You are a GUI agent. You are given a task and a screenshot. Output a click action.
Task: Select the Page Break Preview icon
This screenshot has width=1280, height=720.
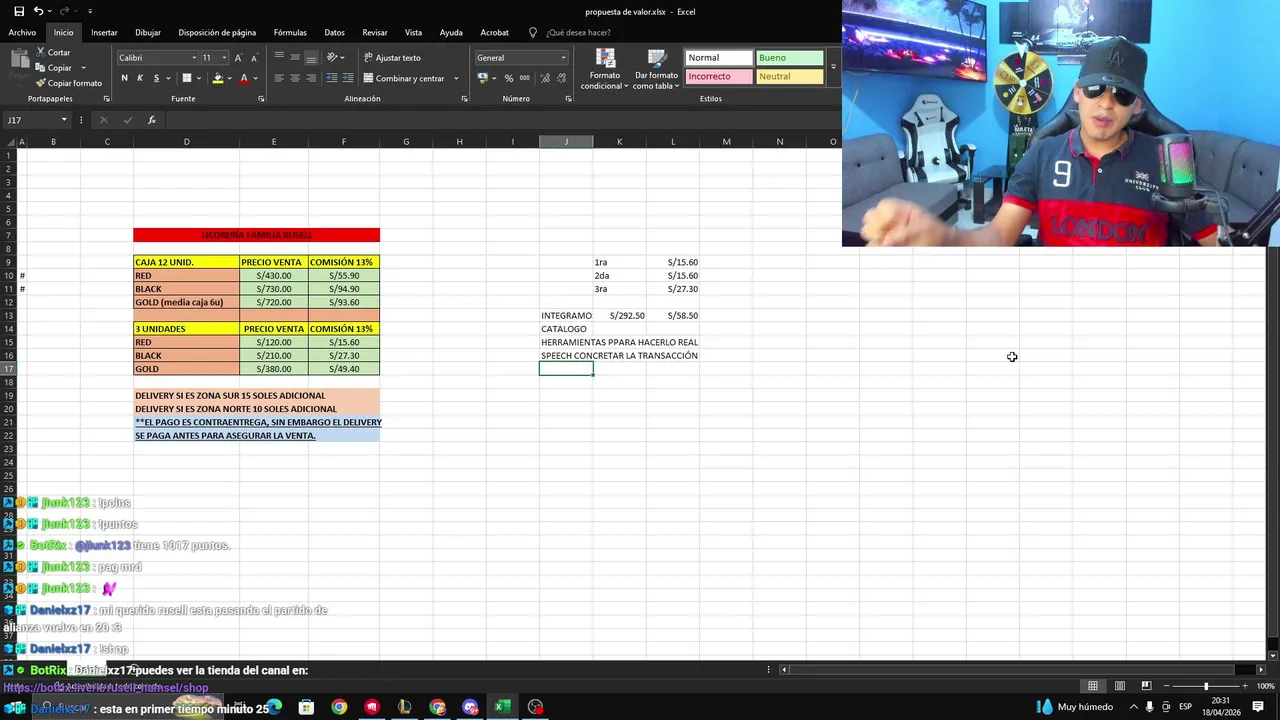[x=1146, y=686]
